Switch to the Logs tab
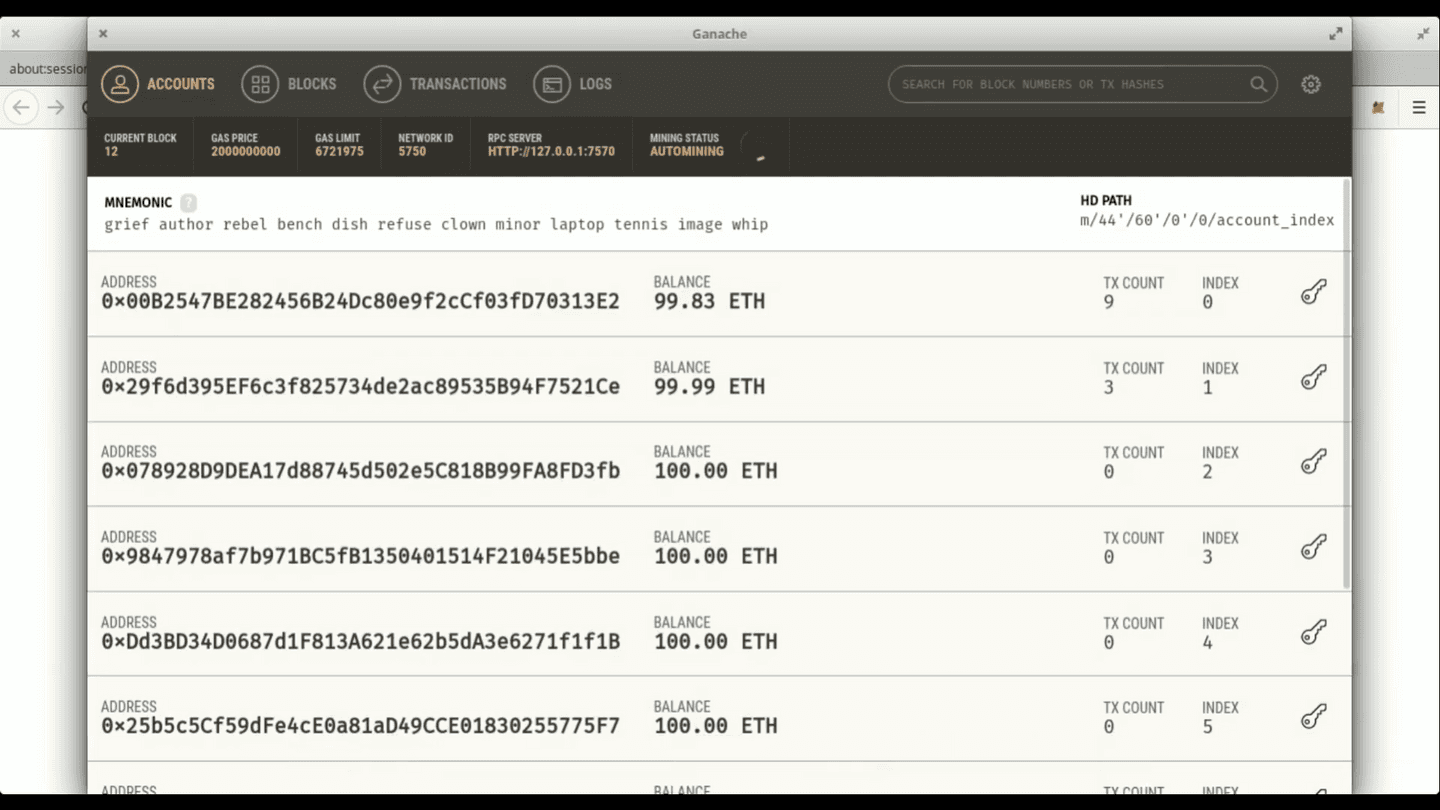Screen dimensions: 1440x810 click(573, 84)
